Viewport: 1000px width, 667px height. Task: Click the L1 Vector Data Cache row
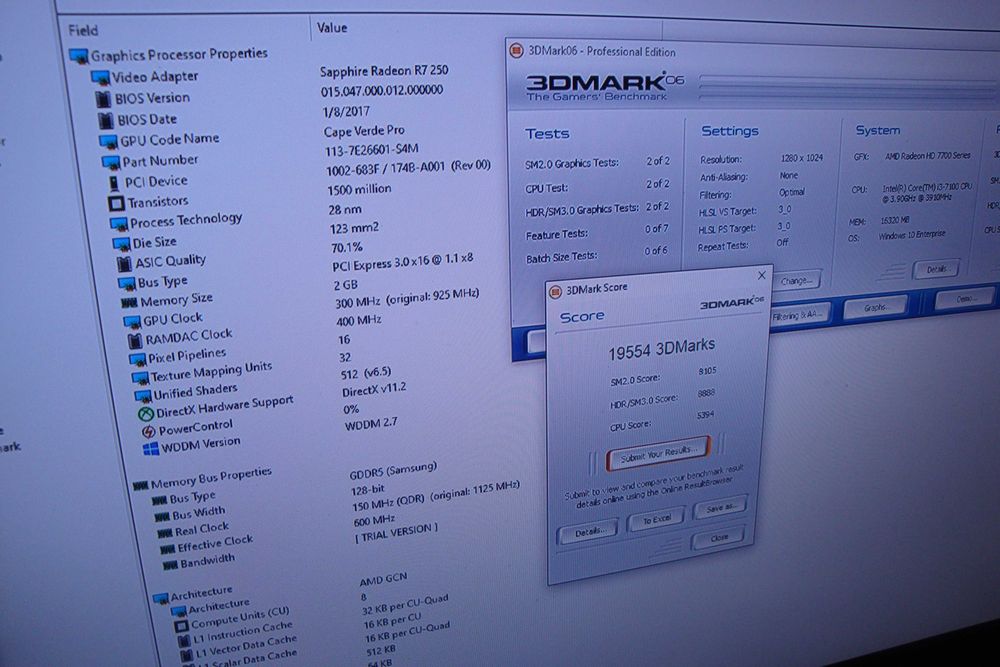tap(246, 646)
